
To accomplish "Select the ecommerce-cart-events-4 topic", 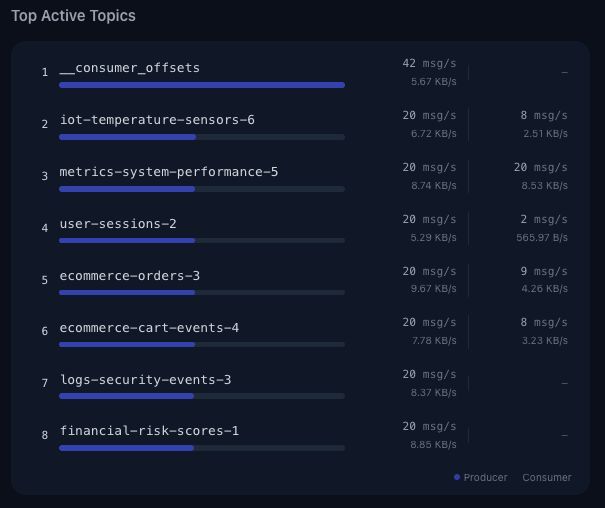I will [x=149, y=328].
